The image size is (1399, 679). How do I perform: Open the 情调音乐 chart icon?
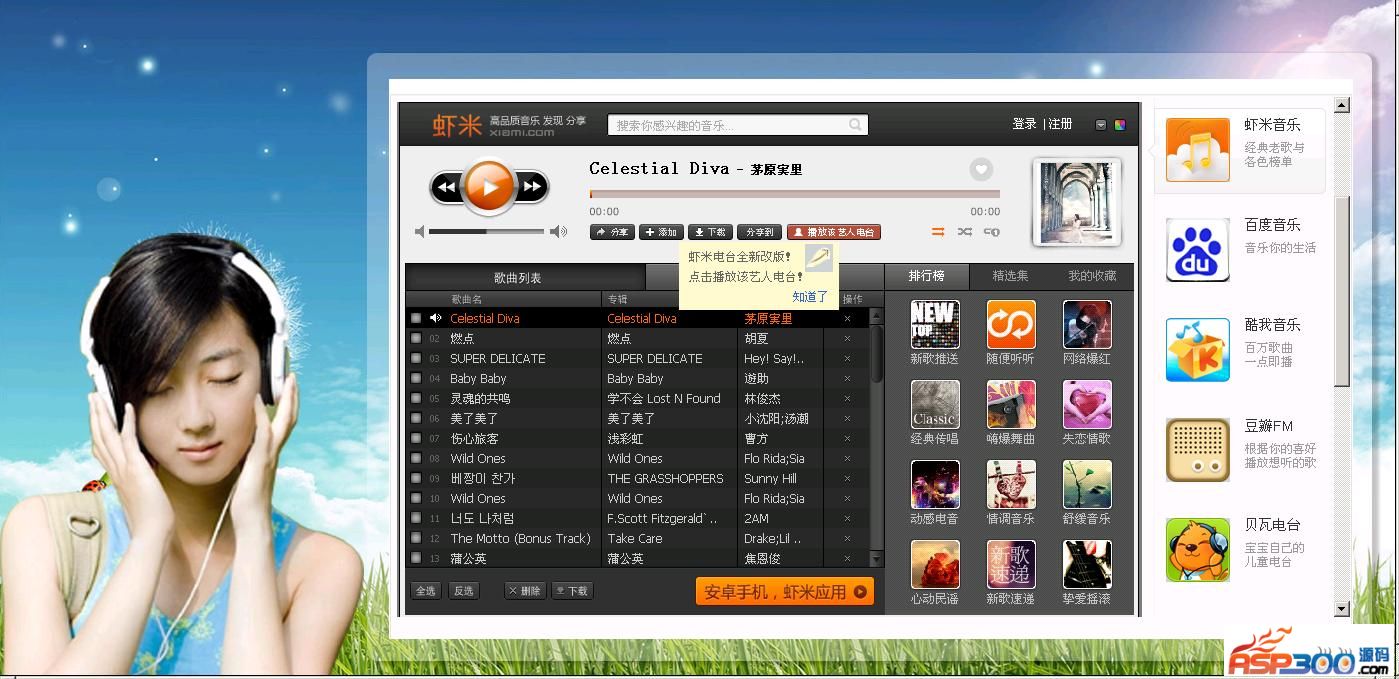1011,484
